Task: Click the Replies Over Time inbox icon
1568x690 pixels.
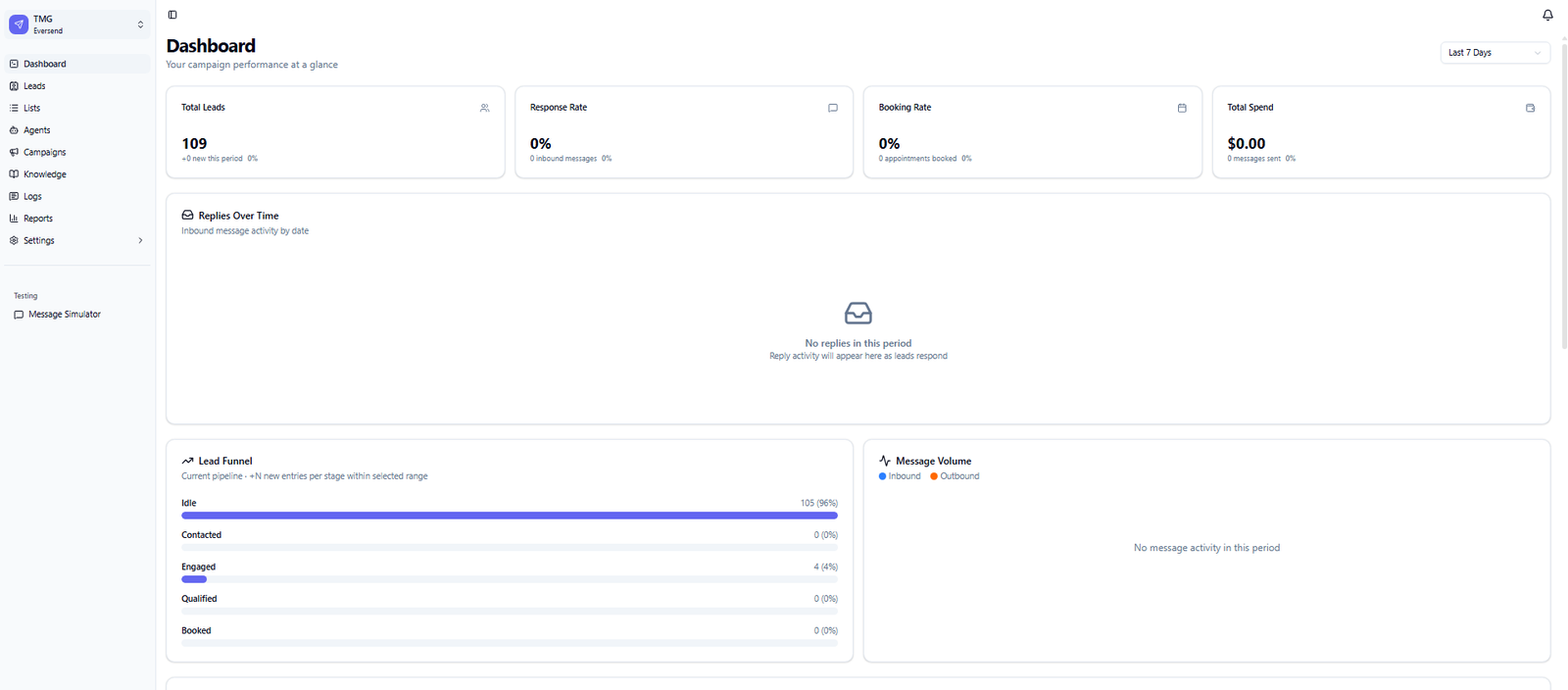Action: tap(187, 216)
